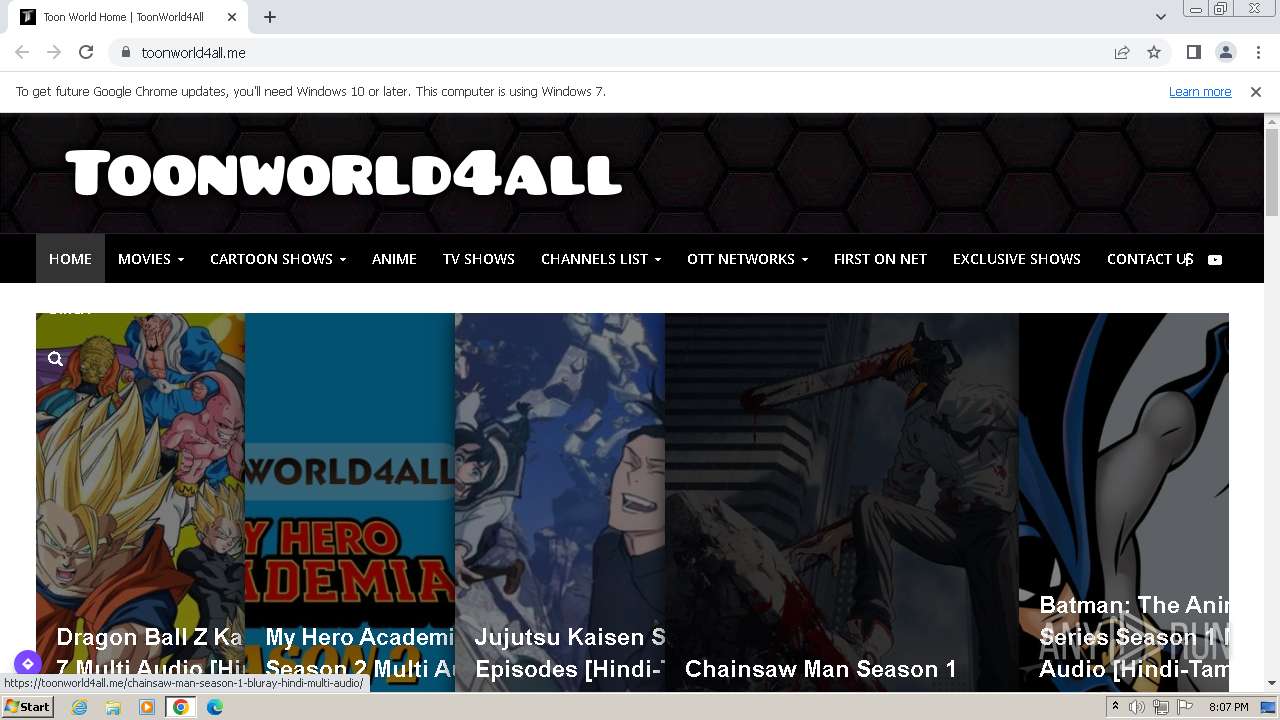Viewport: 1280px width, 720px height.
Task: View site info via padlock icon
Action: (x=125, y=52)
